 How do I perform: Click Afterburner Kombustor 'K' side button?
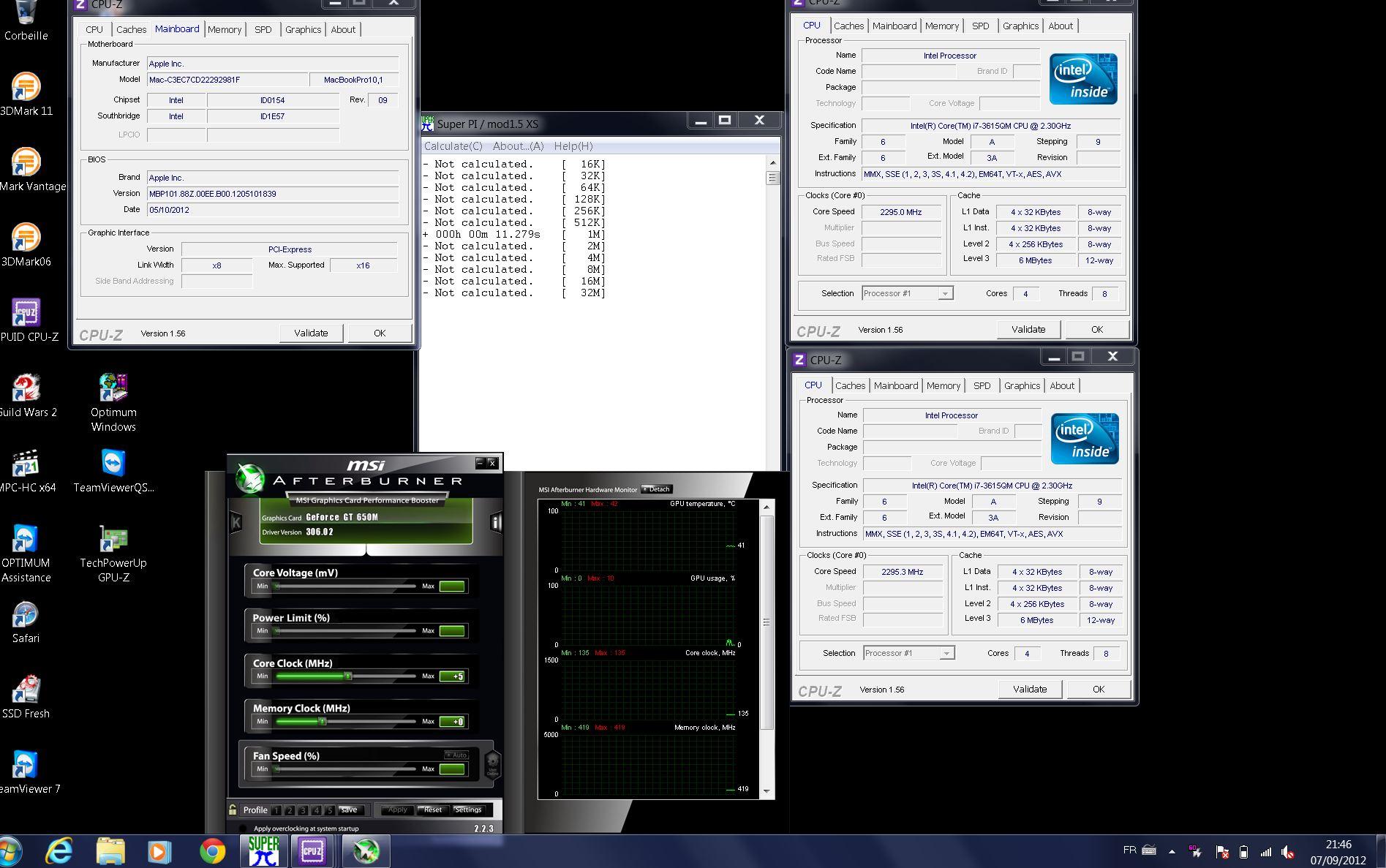click(x=236, y=522)
